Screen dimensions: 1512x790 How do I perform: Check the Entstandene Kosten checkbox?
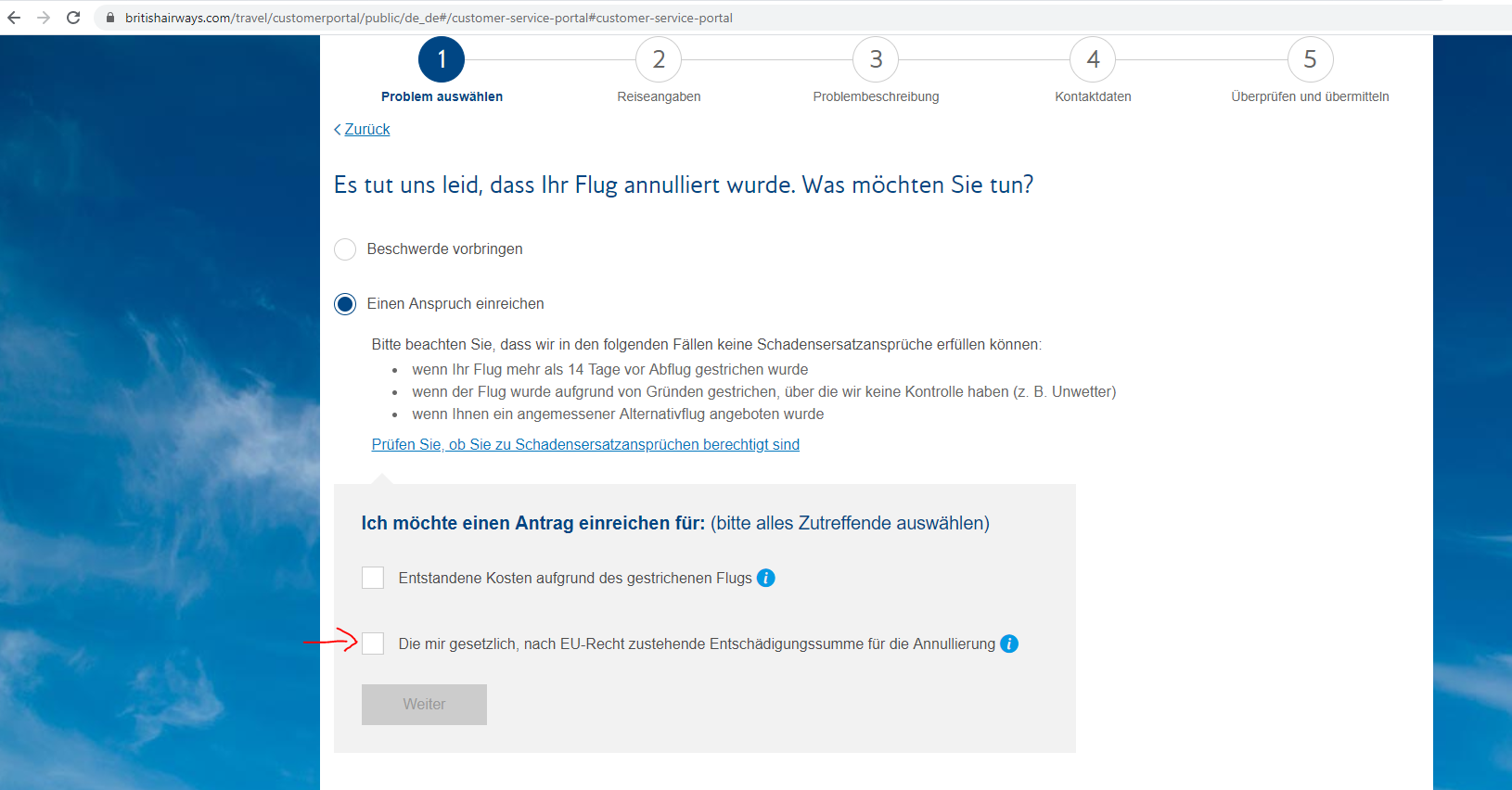tap(373, 578)
